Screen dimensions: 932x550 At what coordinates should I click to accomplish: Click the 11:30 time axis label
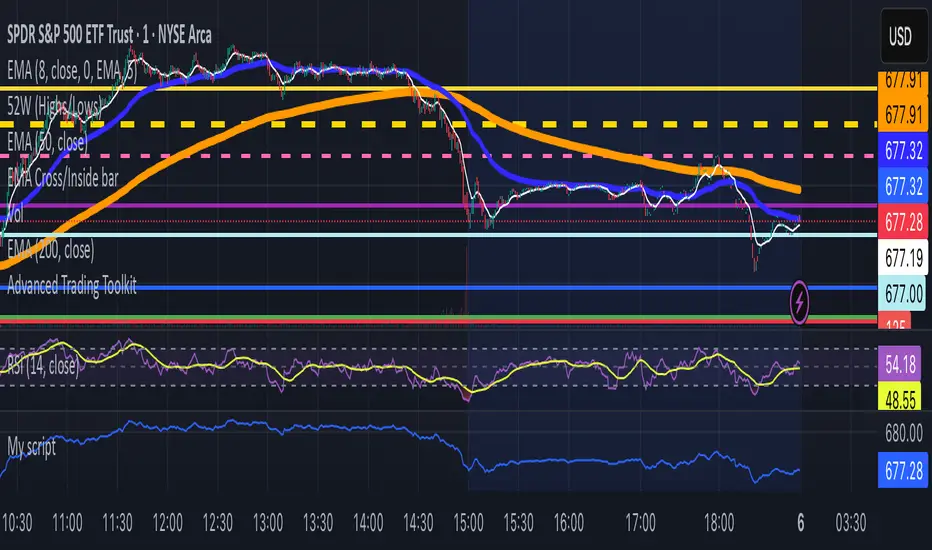[117, 523]
